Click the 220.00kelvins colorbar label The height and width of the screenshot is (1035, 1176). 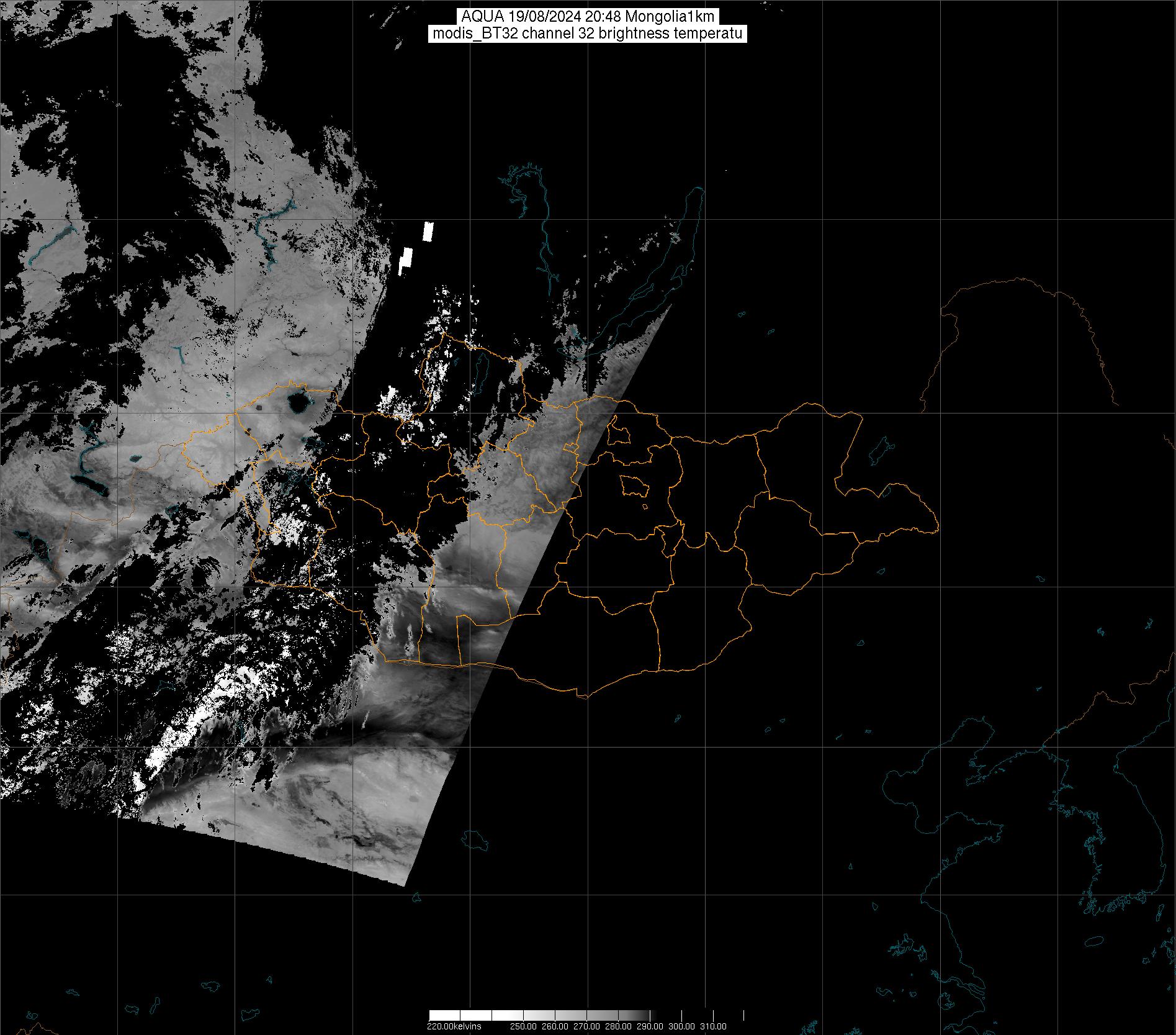454,1026
